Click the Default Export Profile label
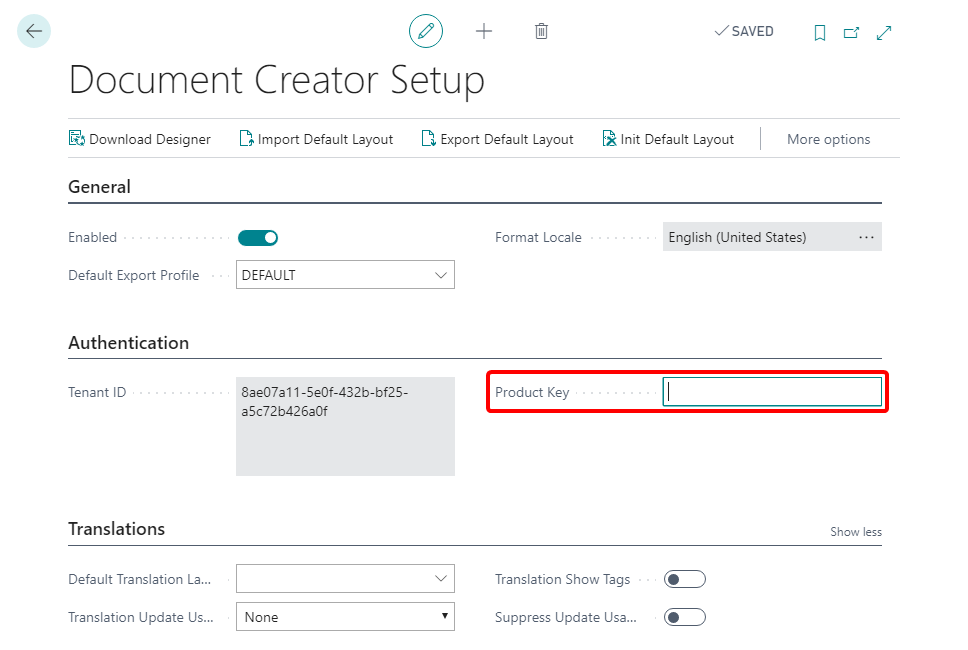Screen dimensions: 968x650 point(134,275)
